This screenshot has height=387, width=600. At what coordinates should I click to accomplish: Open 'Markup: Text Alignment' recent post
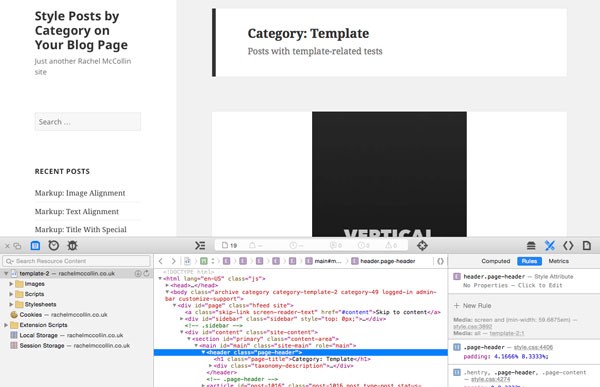[77, 211]
